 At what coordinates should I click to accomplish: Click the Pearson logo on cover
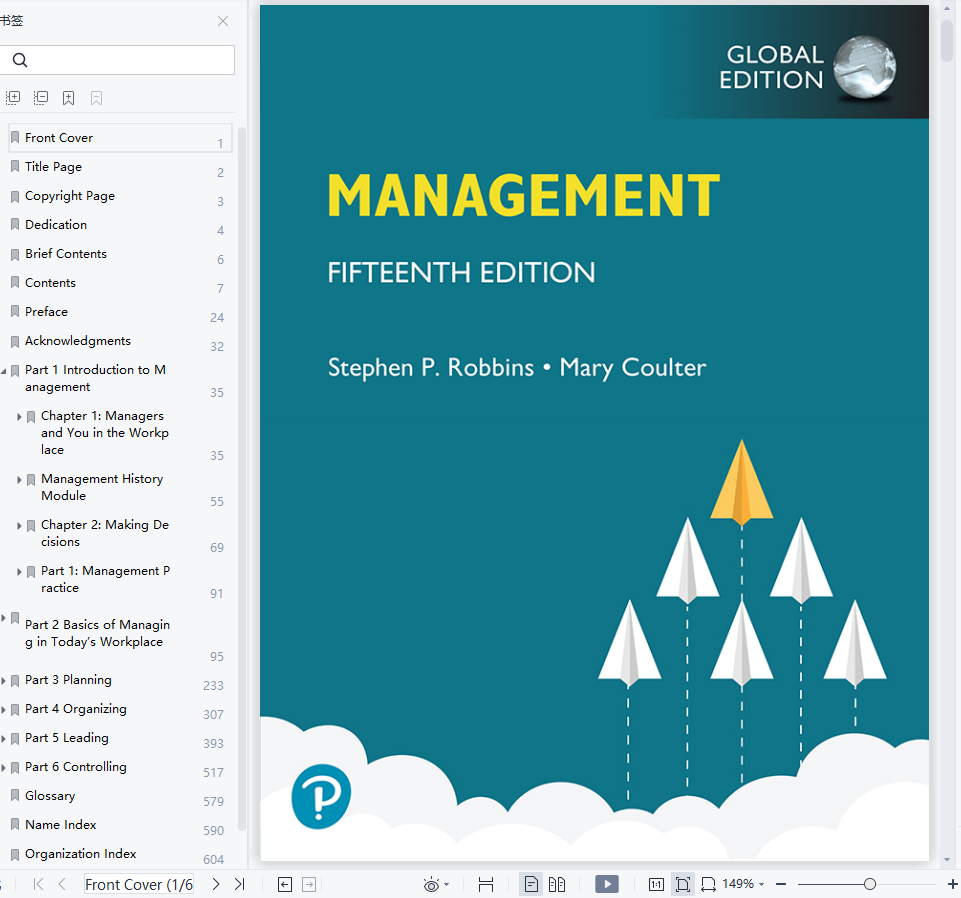(321, 796)
